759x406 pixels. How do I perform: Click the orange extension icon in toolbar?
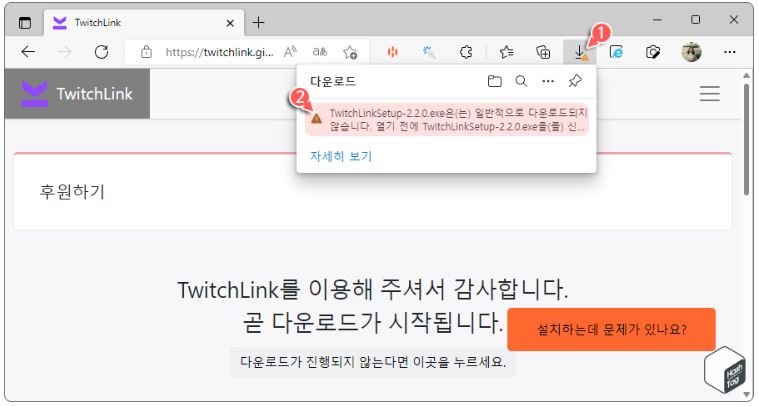pyautogui.click(x=393, y=52)
